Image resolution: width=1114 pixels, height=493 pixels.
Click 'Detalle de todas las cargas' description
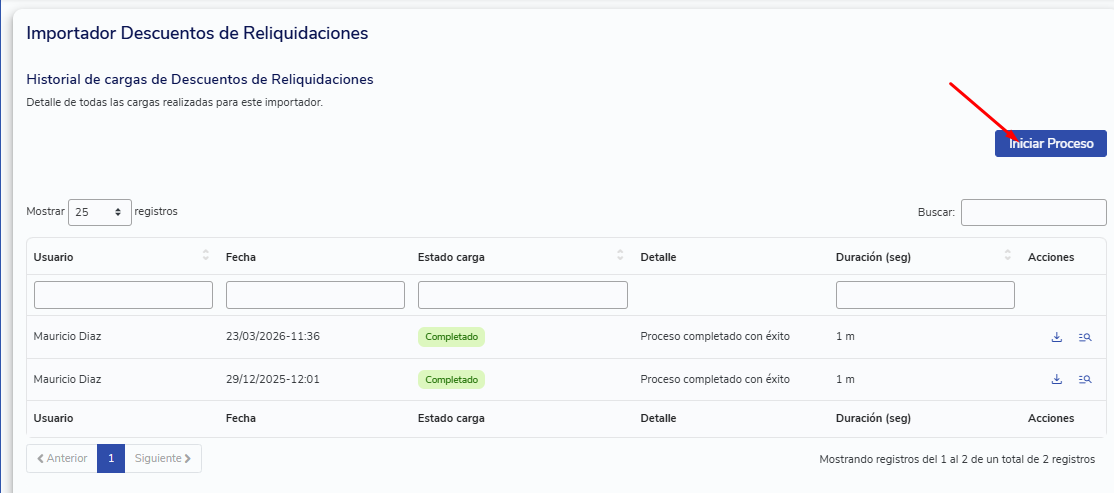(x=175, y=102)
